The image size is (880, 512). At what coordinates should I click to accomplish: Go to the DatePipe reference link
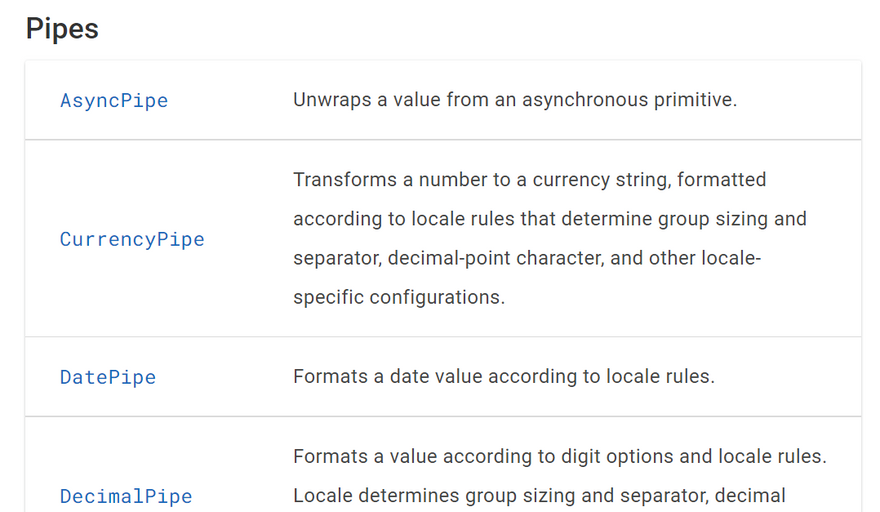108,377
